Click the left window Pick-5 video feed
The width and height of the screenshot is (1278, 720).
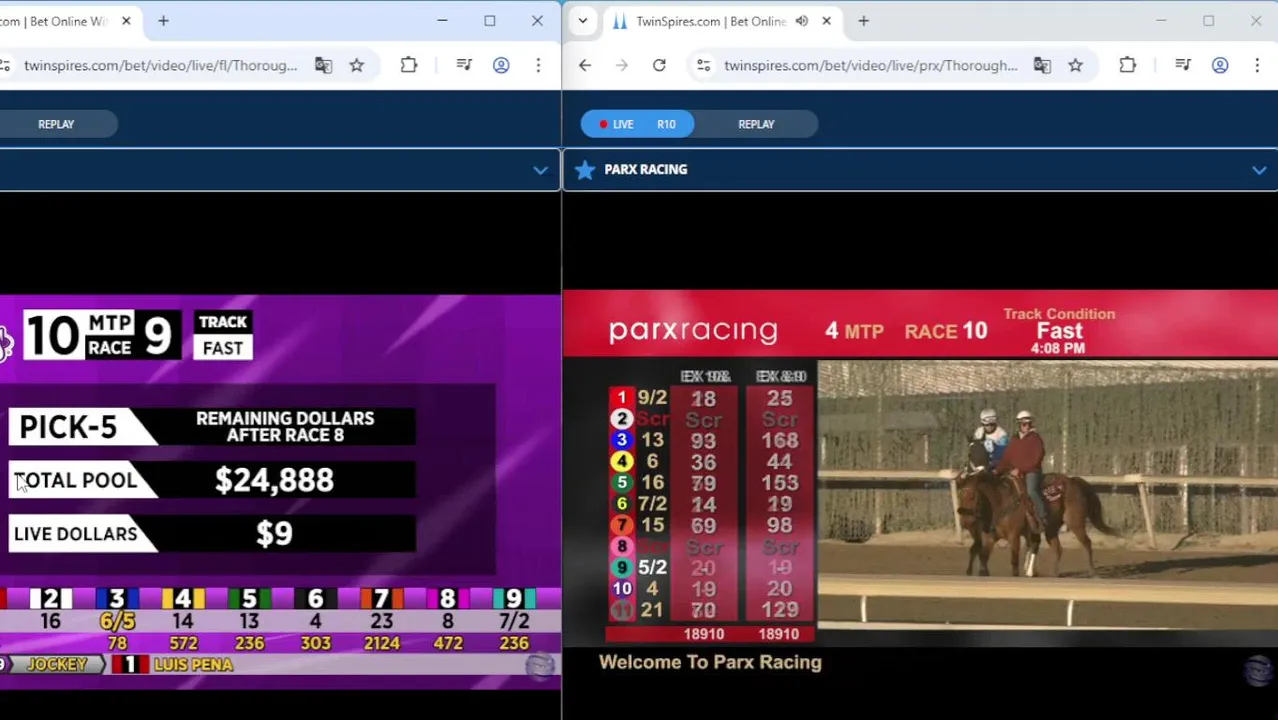tap(280, 491)
